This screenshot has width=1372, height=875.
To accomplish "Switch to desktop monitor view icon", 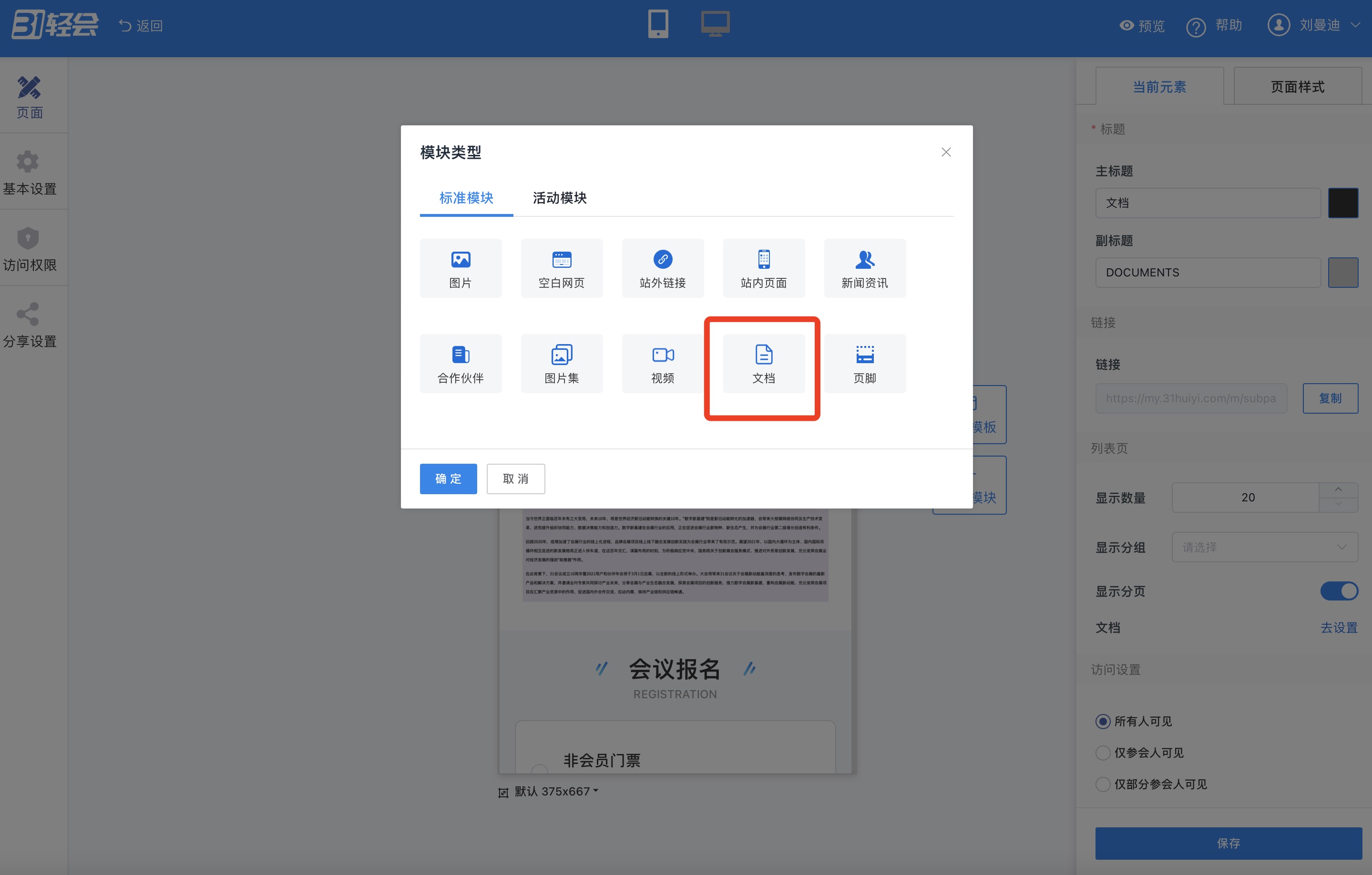I will (x=715, y=24).
